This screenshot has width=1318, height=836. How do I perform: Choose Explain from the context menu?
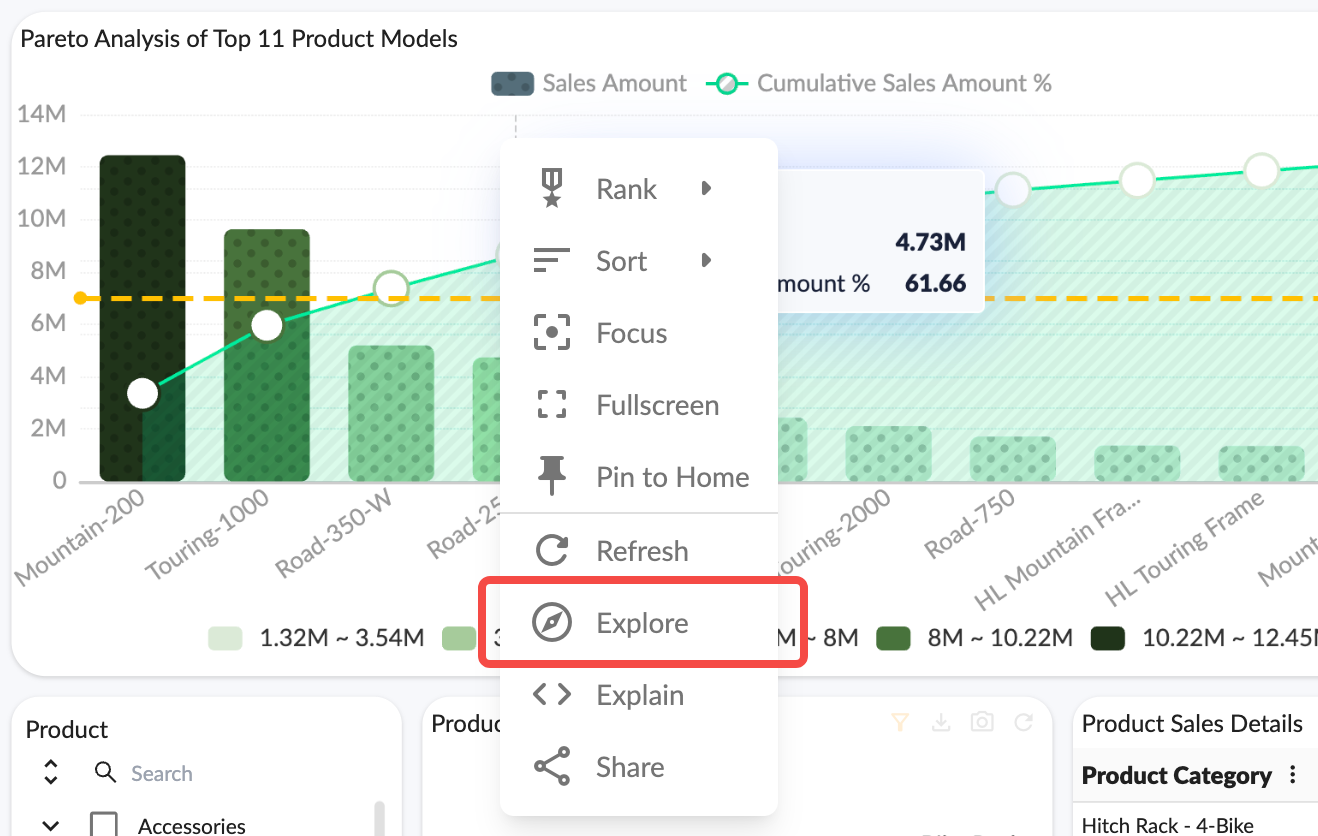[639, 695]
